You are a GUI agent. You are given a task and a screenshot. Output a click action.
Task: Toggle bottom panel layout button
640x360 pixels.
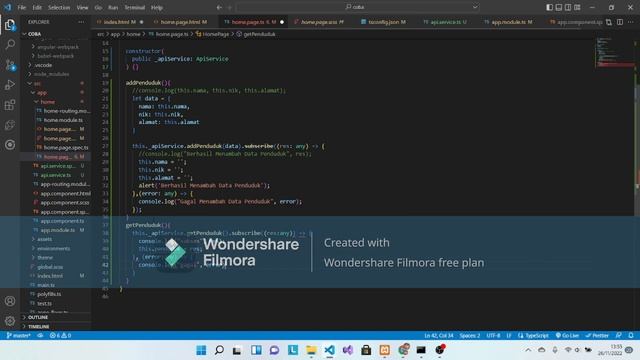(x=559, y=7)
